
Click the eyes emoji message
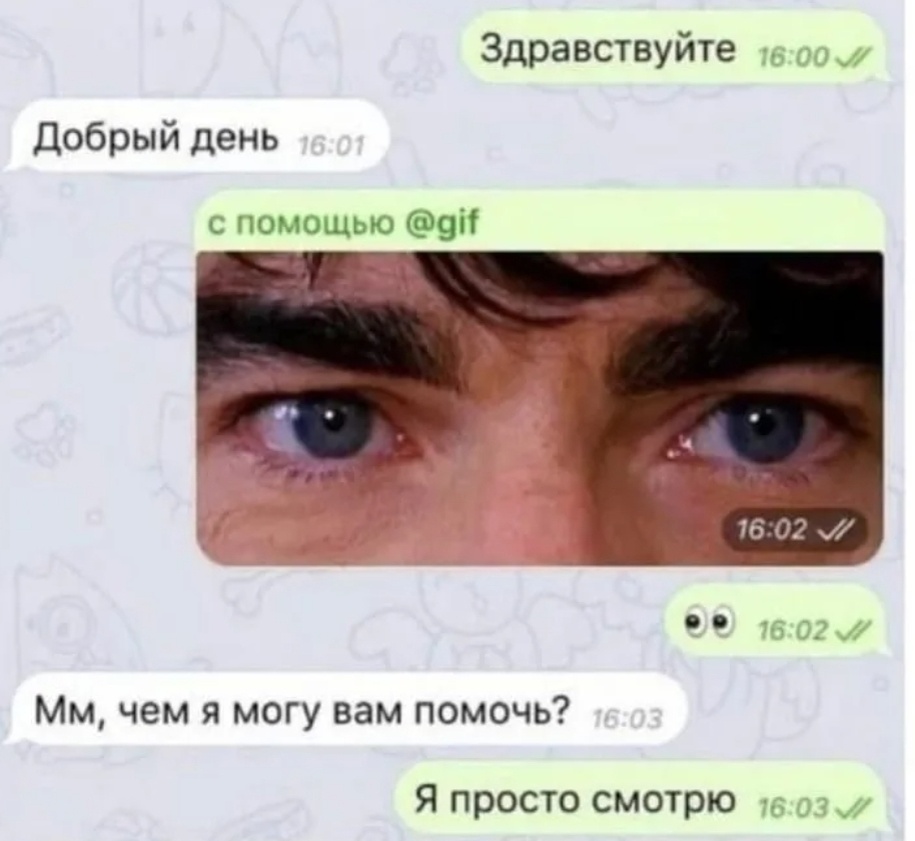click(776, 620)
